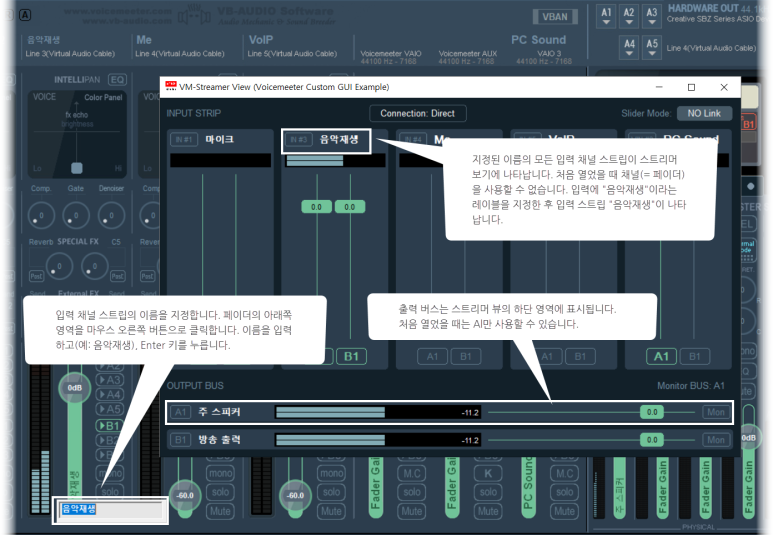773x535 pixels.
Task: Toggle the Post button beside the CS knob
Action: (117, 276)
